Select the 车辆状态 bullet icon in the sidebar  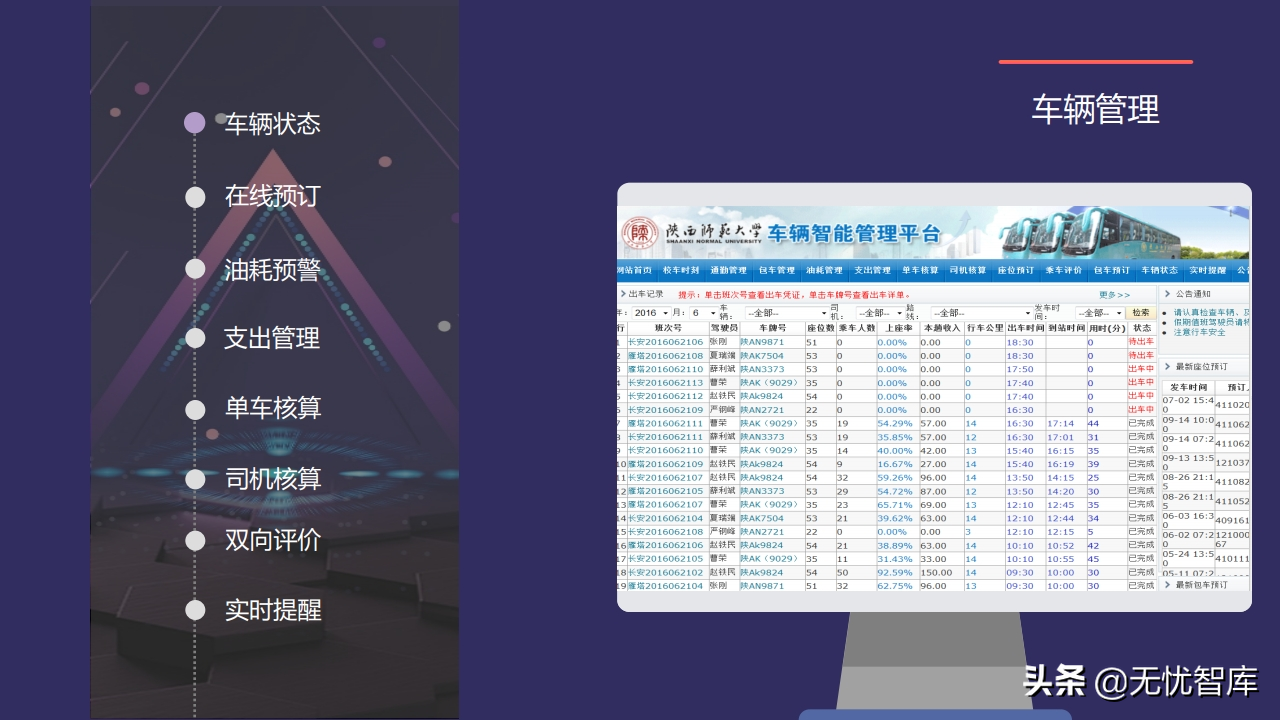pos(195,122)
